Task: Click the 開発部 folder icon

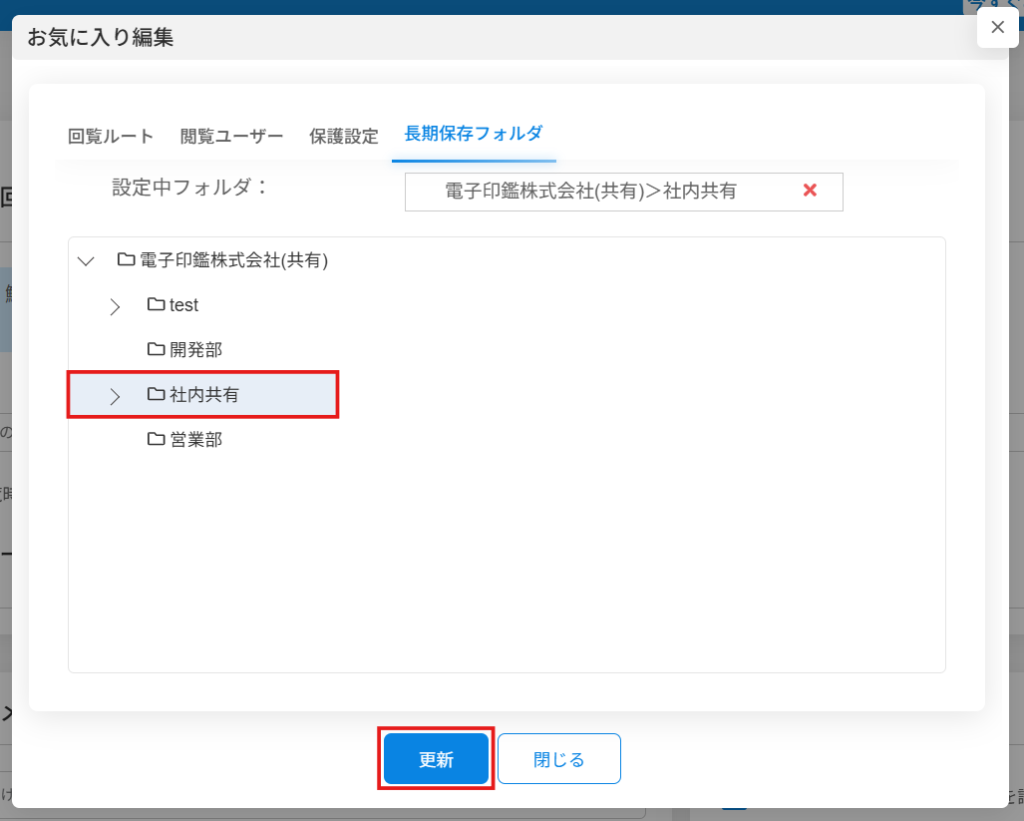Action: tap(155, 349)
